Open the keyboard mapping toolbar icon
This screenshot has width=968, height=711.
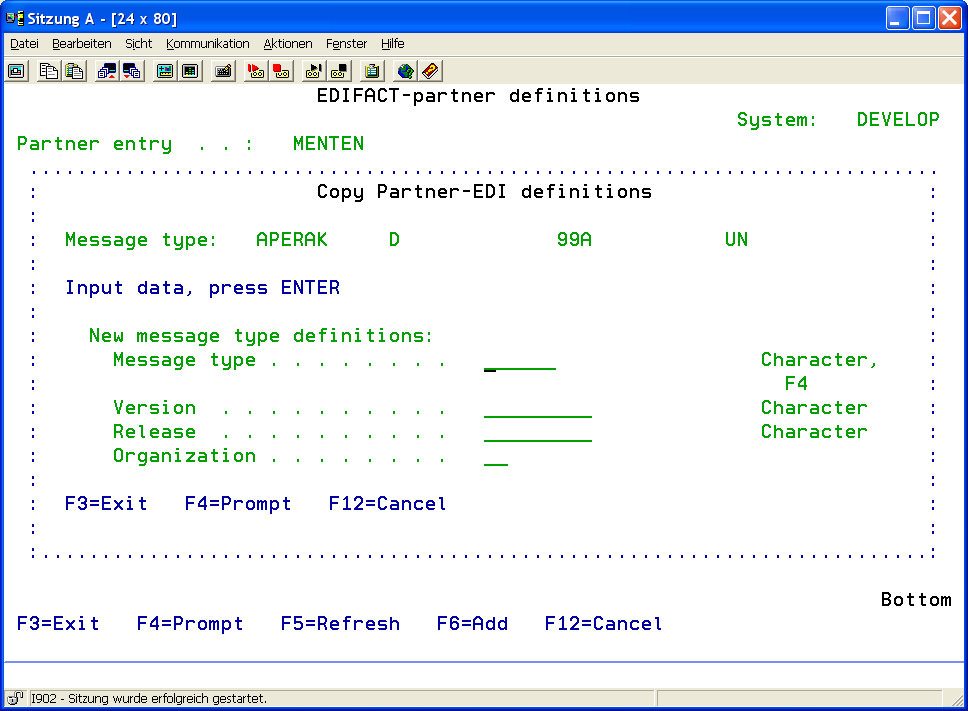[223, 71]
